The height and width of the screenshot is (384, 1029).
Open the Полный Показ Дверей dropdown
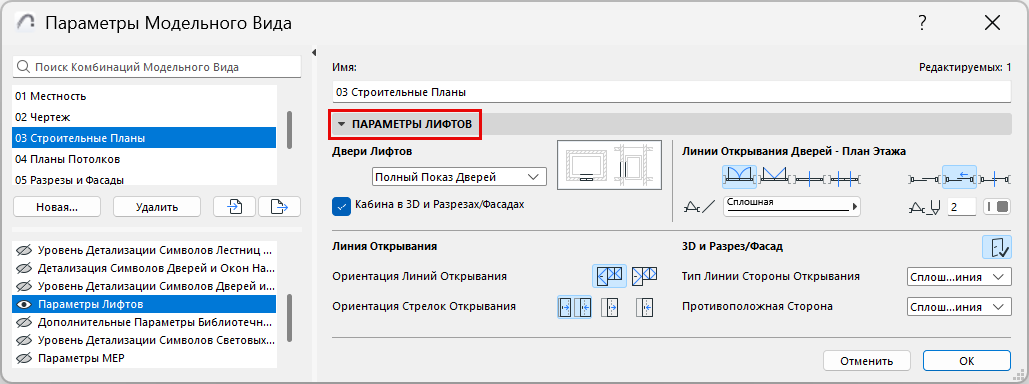[x=459, y=177]
